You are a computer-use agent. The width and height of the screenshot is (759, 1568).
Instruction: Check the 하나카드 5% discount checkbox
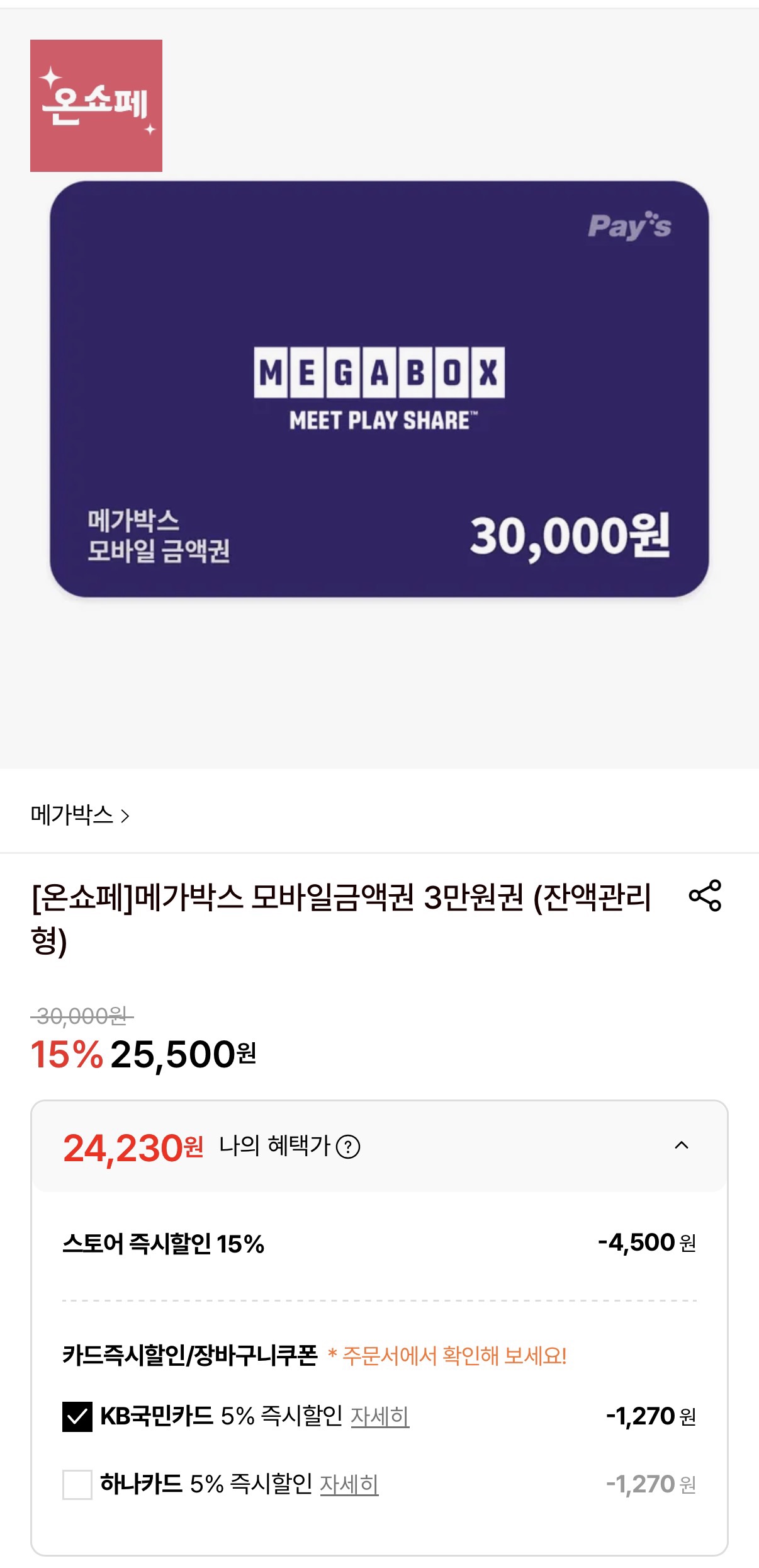pos(77,1485)
